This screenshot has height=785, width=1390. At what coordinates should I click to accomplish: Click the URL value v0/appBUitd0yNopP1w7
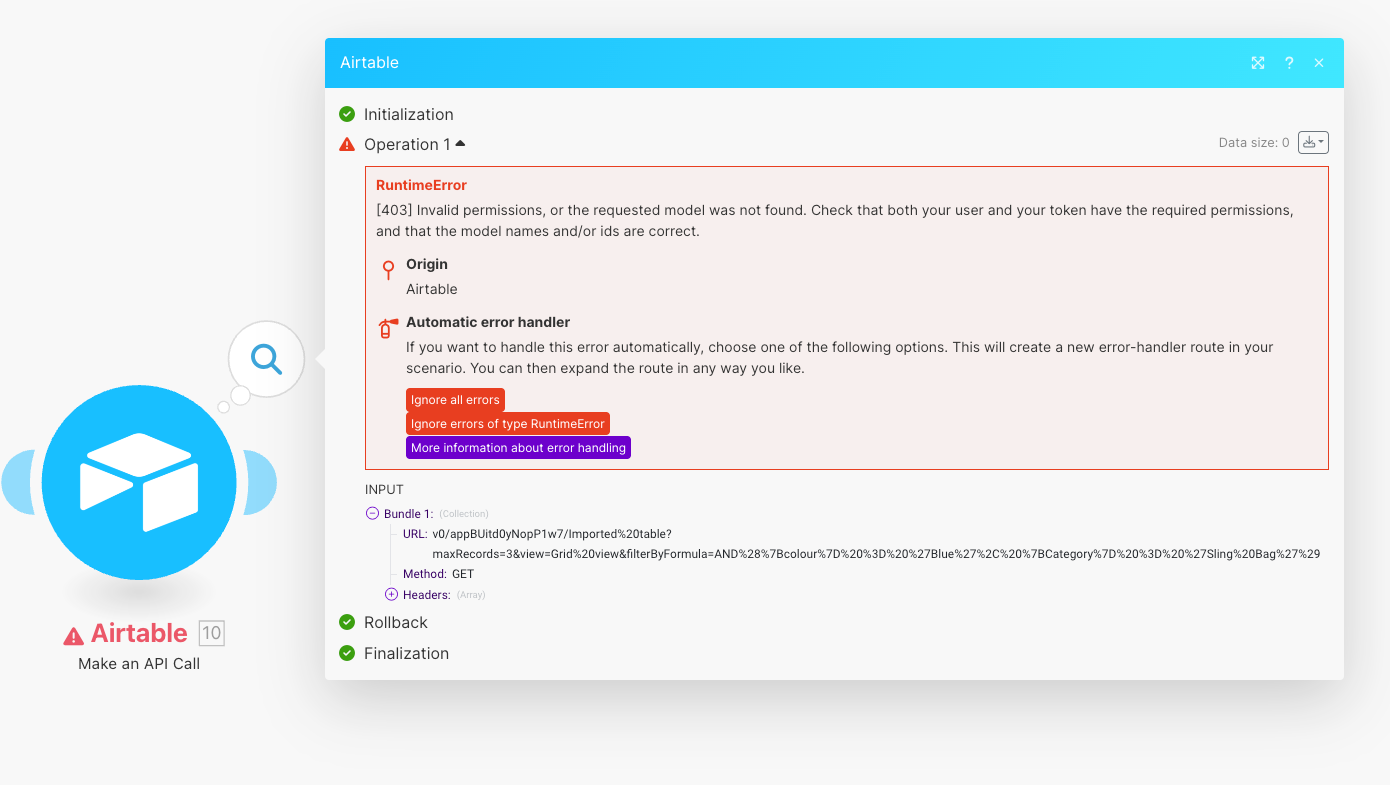[x=876, y=544]
